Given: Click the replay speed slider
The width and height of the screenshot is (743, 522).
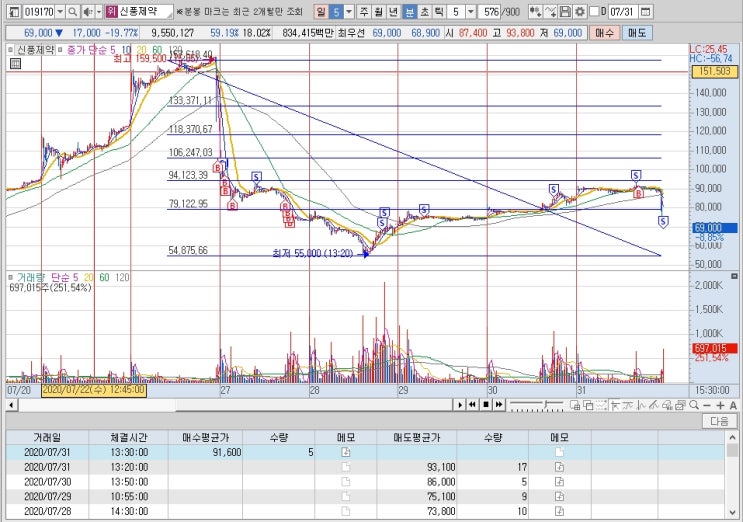Looking at the screenshot, I should [536, 405].
